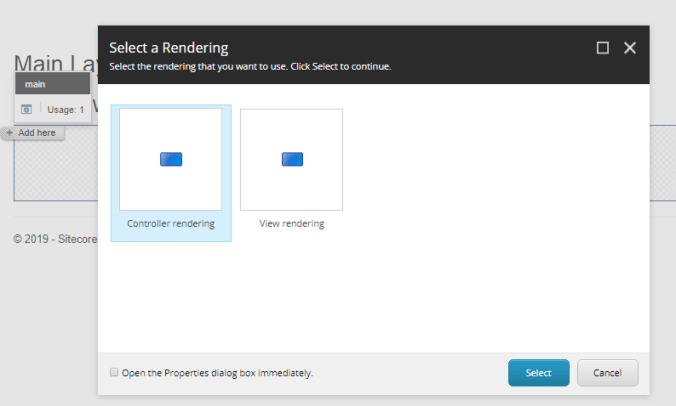Viewport: 676px width, 406px height.
Task: Click the 'Usage: 1' indicator
Action: coord(66,109)
